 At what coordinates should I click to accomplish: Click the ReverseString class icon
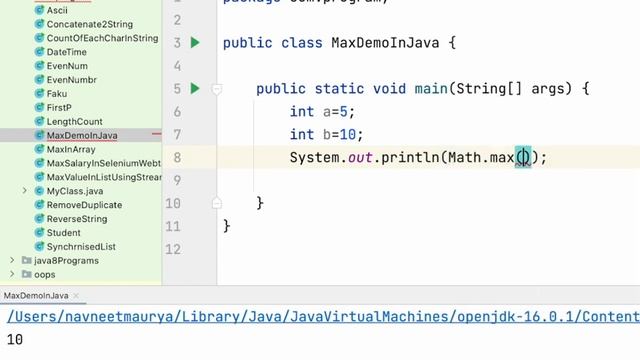(x=39, y=218)
